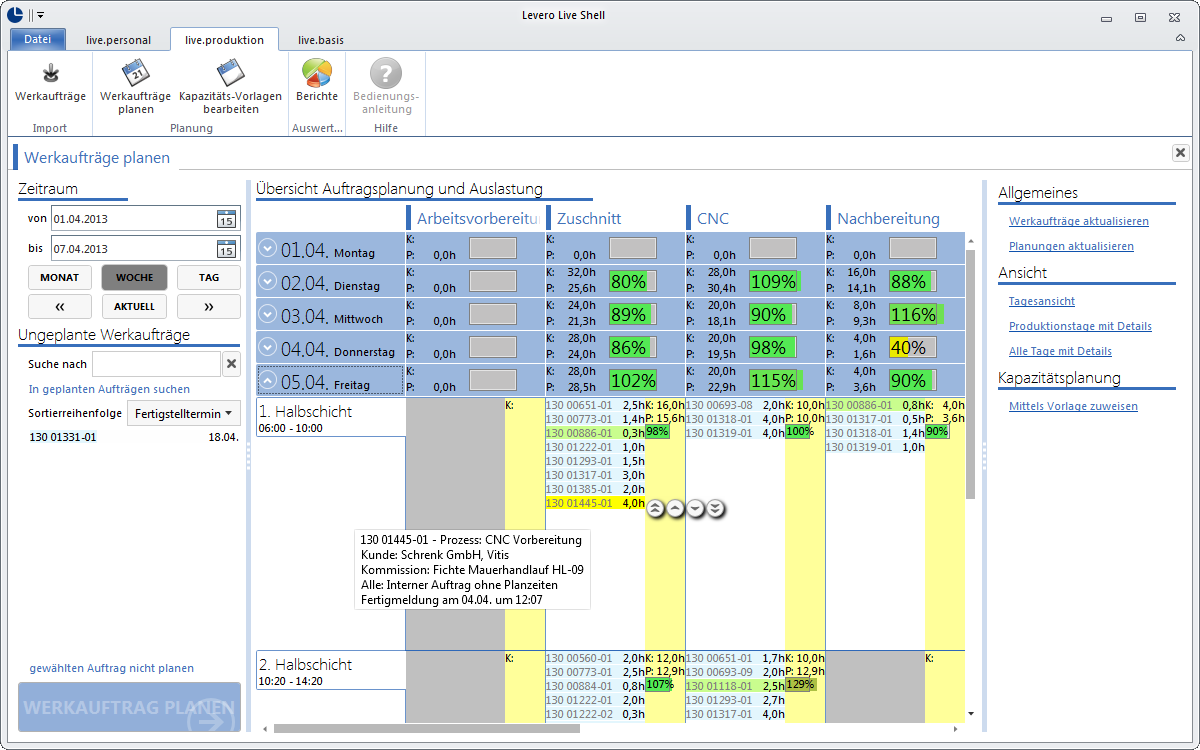The image size is (1200, 750).
Task: Select MONAT view toggle
Action: [x=60, y=277]
